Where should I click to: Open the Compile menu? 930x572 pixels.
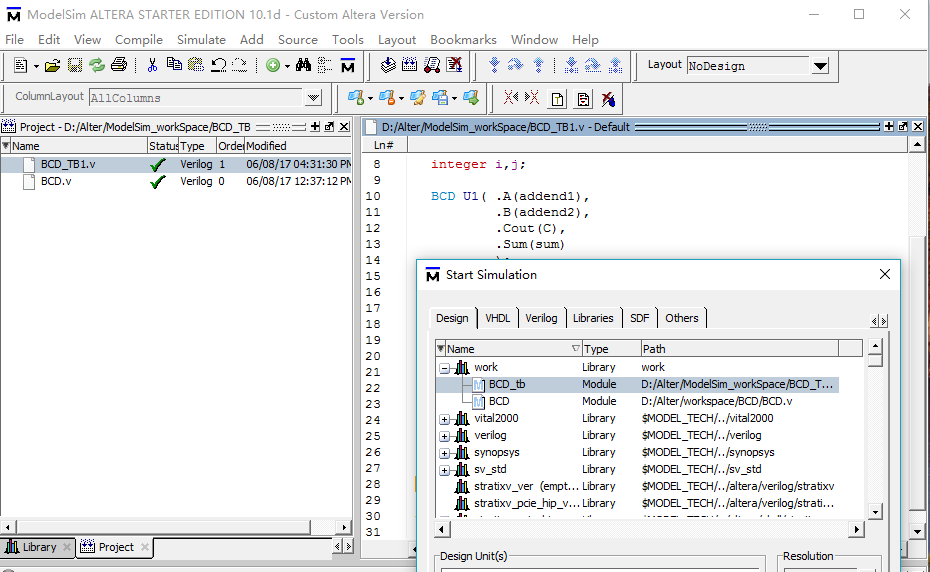[139, 40]
